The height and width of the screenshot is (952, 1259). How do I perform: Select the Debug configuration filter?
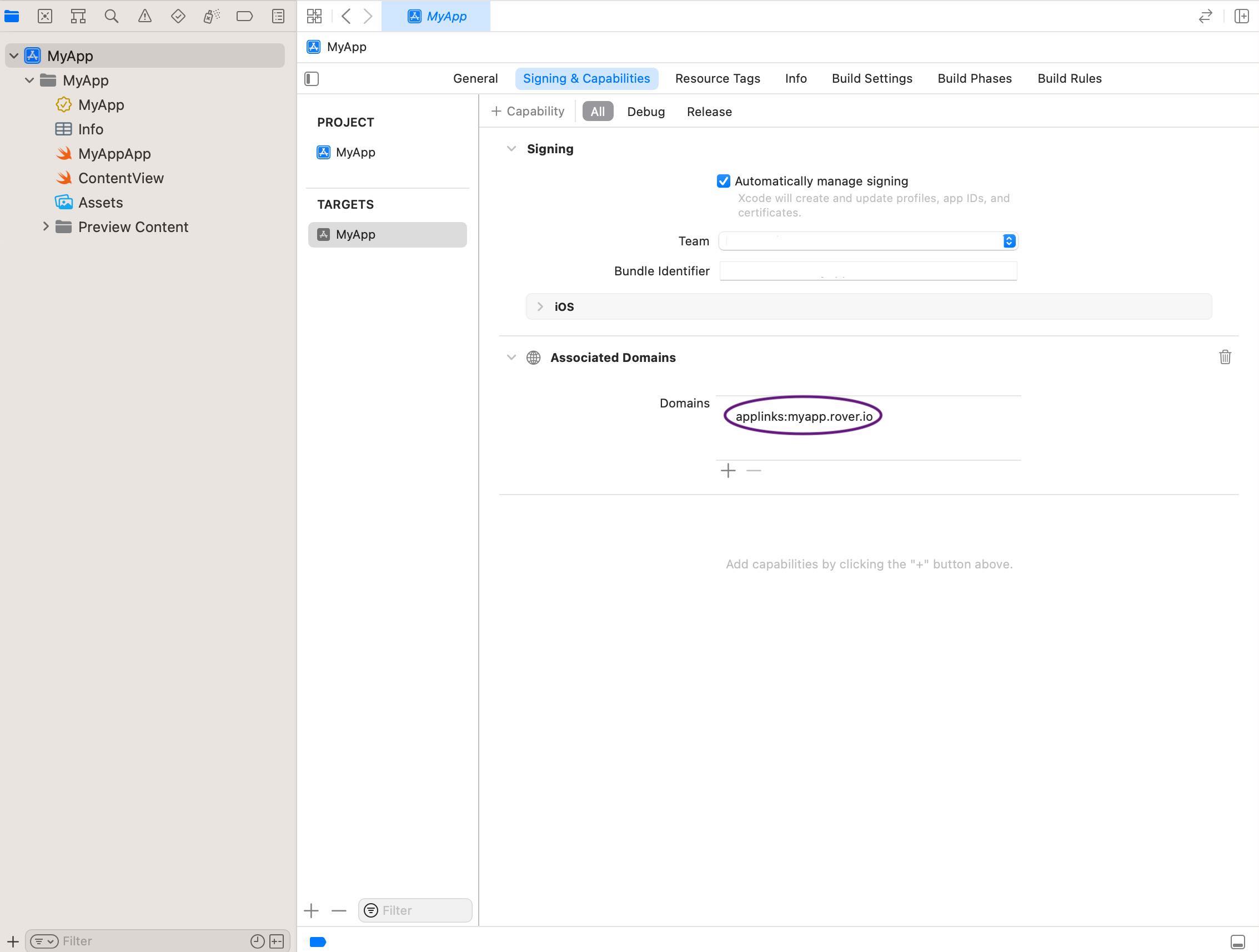point(645,112)
